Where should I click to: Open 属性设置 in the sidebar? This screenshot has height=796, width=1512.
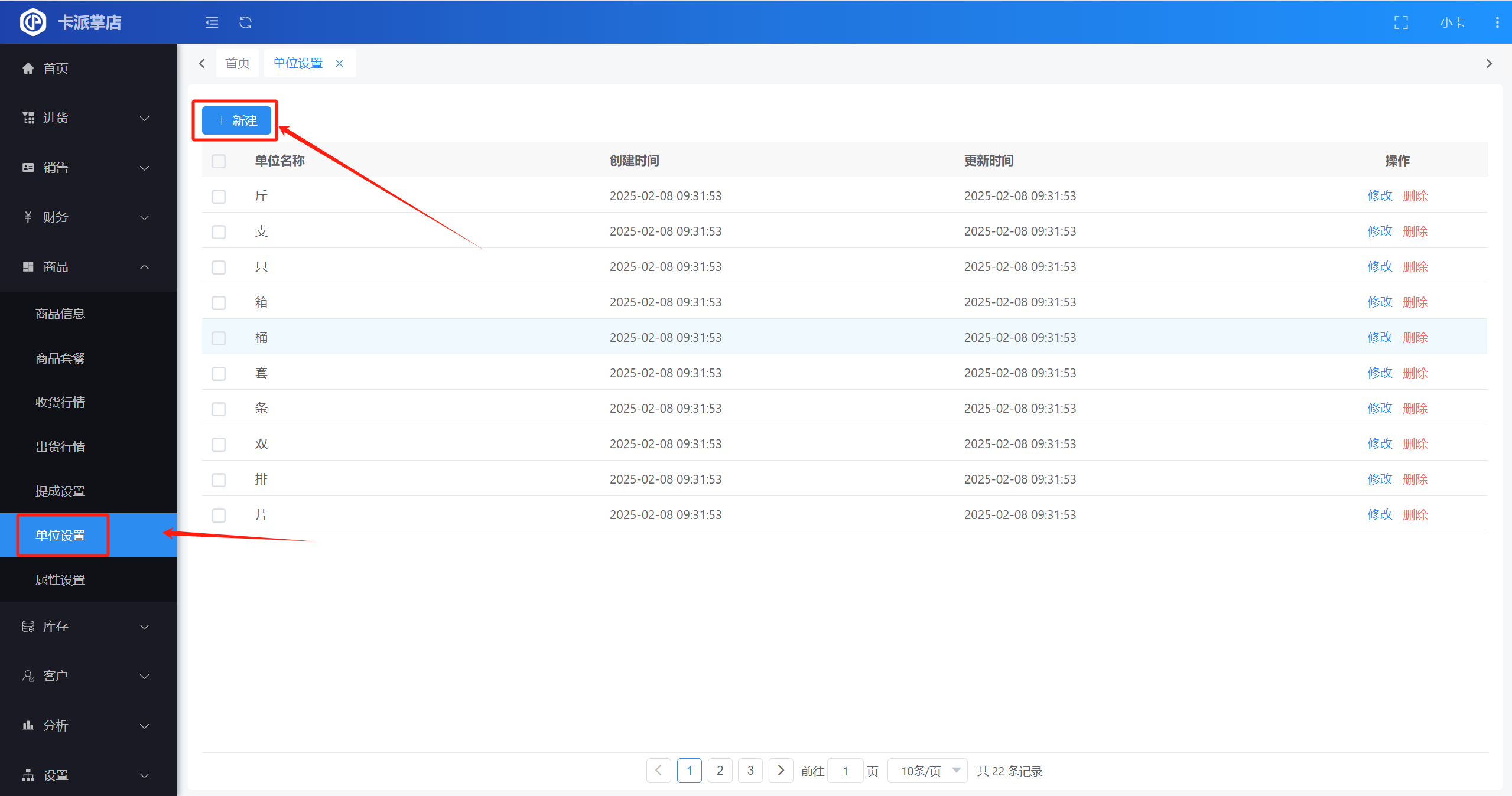pos(60,580)
